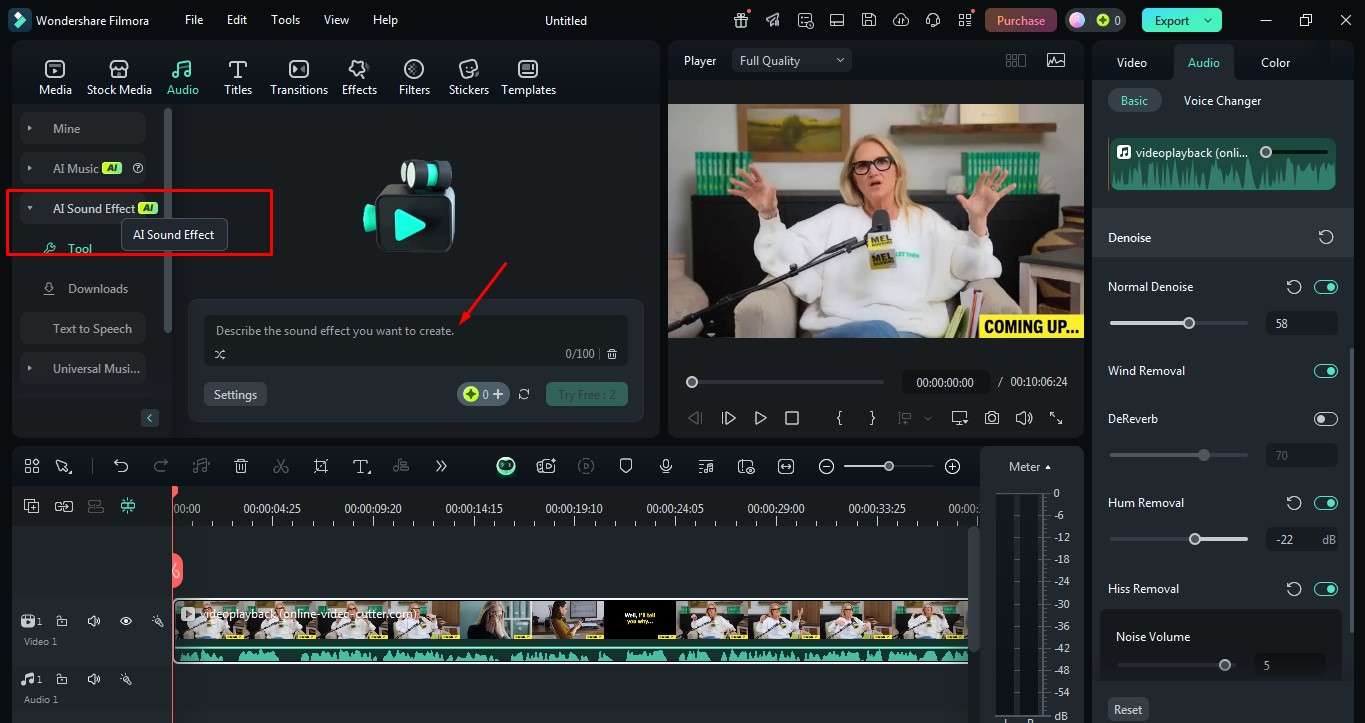1365x723 pixels.
Task: Click the undo arrow in timeline toolbar
Action: click(121, 466)
